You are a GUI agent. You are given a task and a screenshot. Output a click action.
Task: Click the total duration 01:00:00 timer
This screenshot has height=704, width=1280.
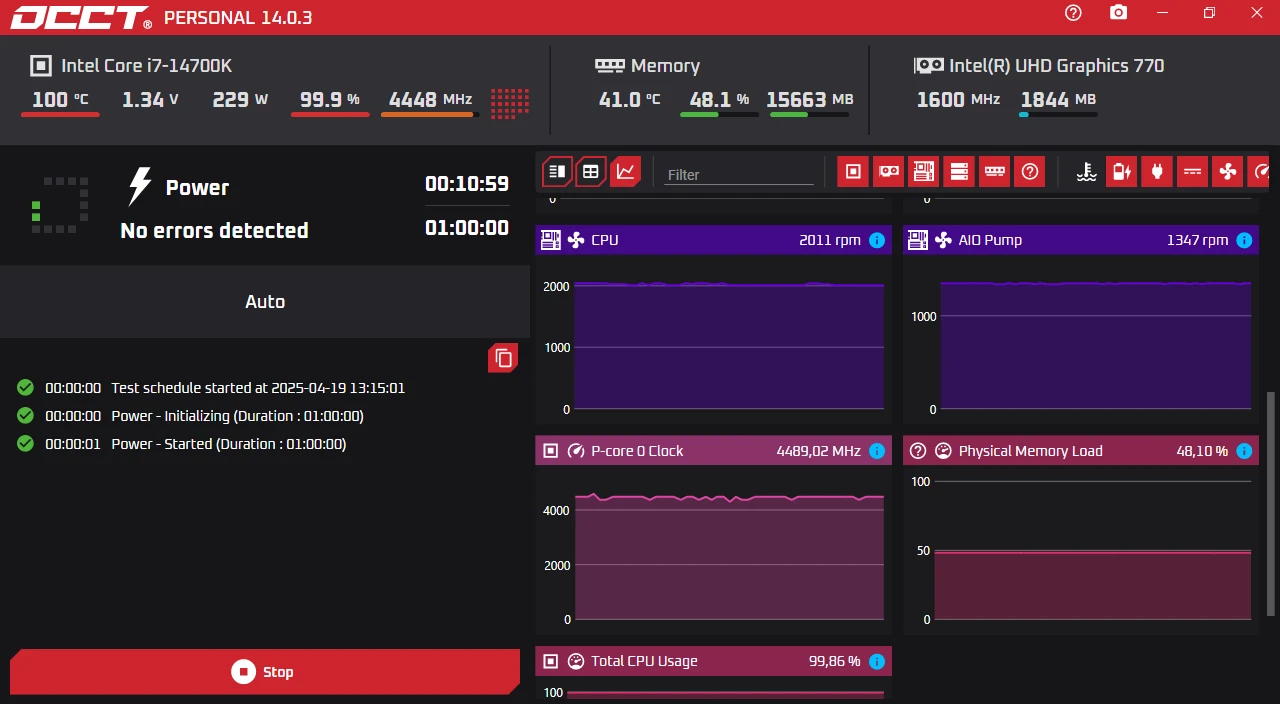coord(467,228)
